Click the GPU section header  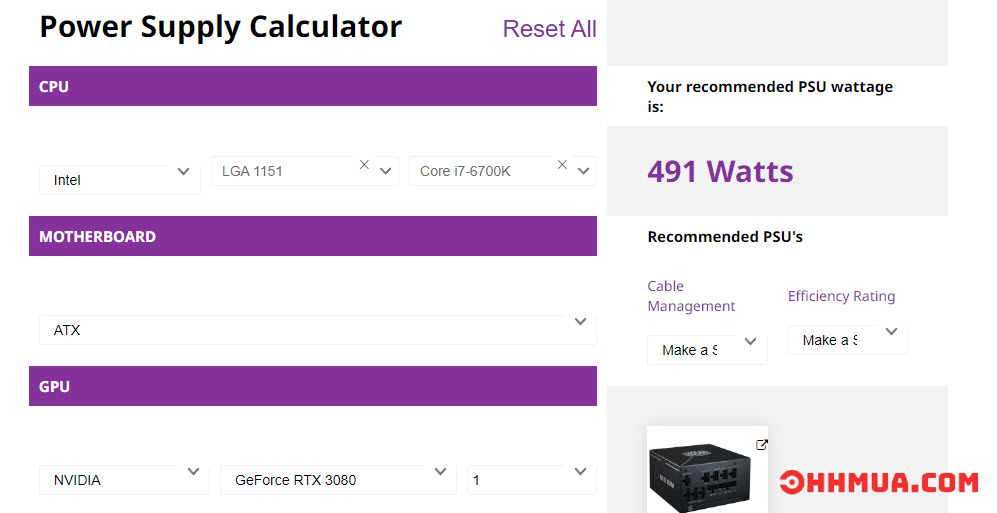pyautogui.click(x=313, y=386)
